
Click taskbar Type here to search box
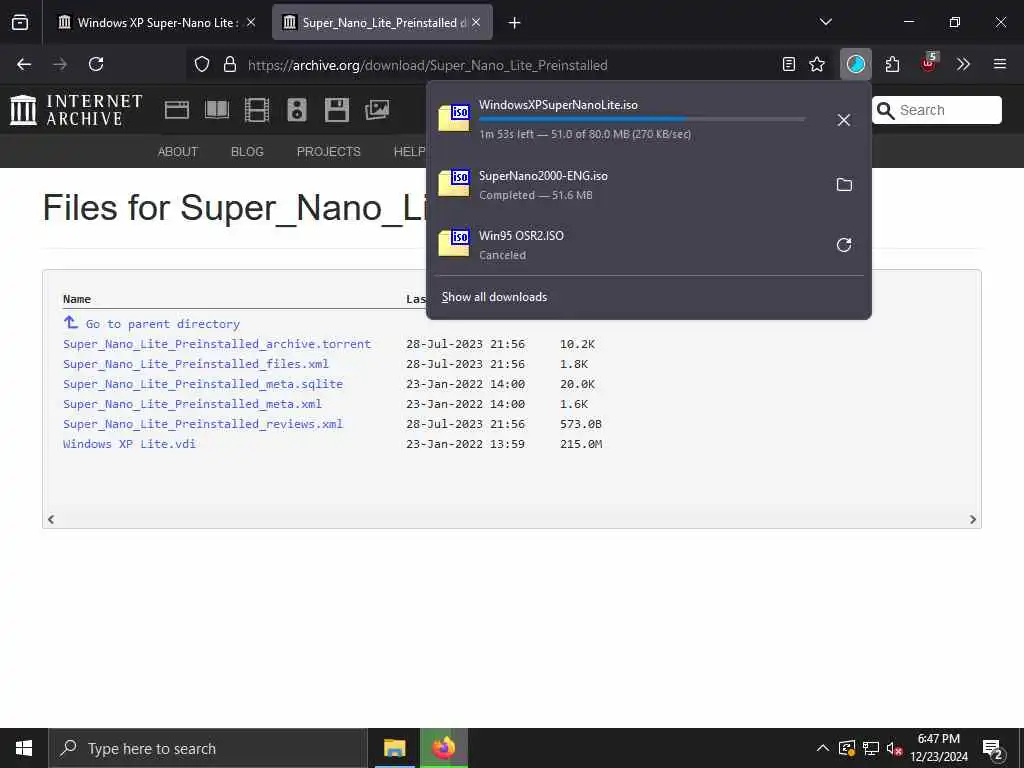tap(208, 748)
